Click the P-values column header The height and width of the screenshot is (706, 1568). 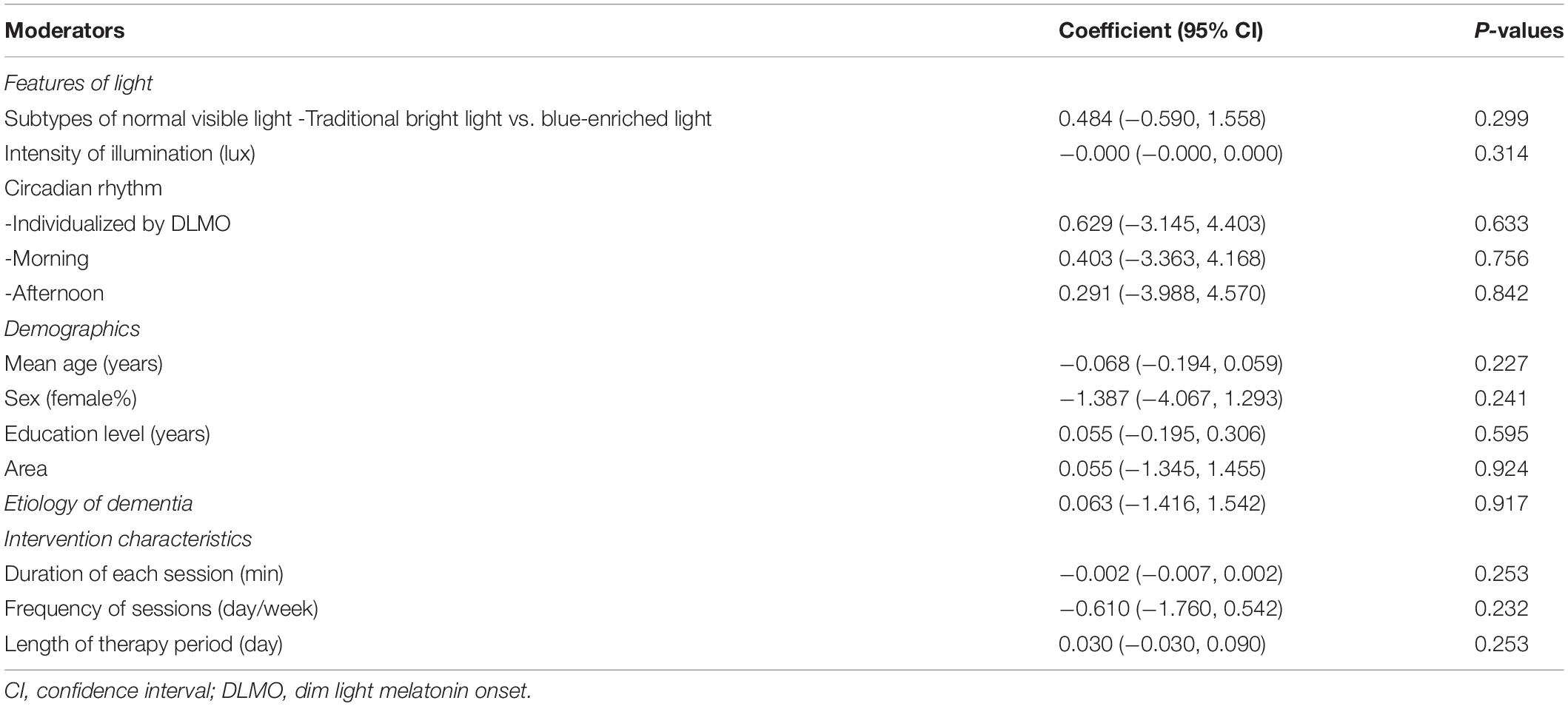tap(1518, 30)
